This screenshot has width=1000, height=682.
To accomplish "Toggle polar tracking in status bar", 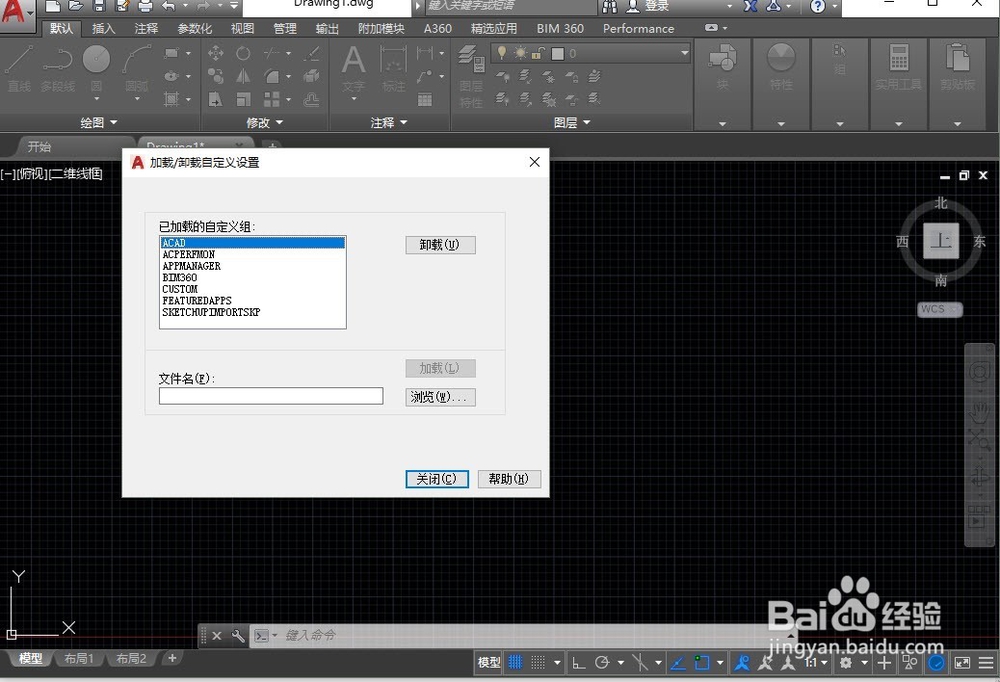I will click(601, 663).
